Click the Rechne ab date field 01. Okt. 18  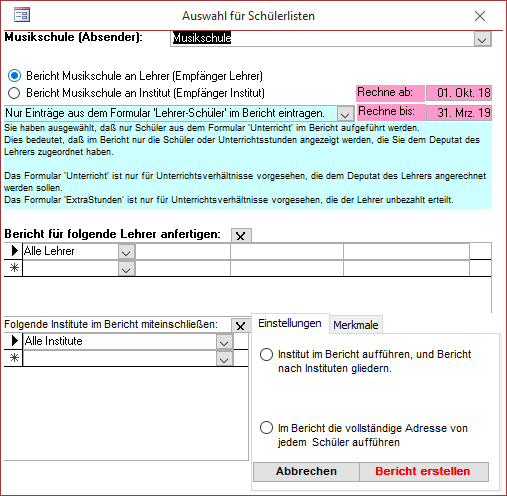(x=459, y=93)
